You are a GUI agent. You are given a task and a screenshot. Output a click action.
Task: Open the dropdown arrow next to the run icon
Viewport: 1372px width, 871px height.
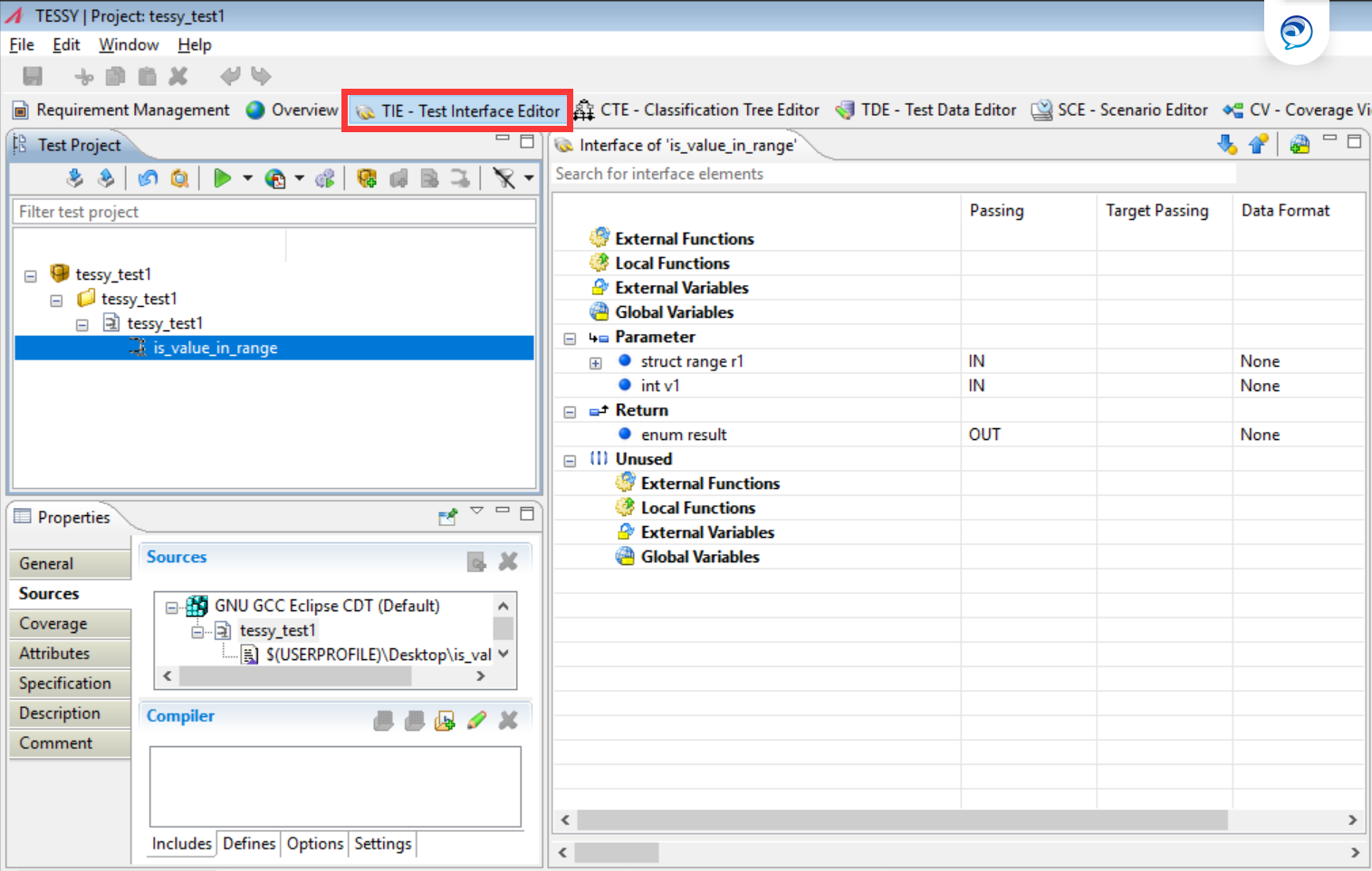[247, 178]
